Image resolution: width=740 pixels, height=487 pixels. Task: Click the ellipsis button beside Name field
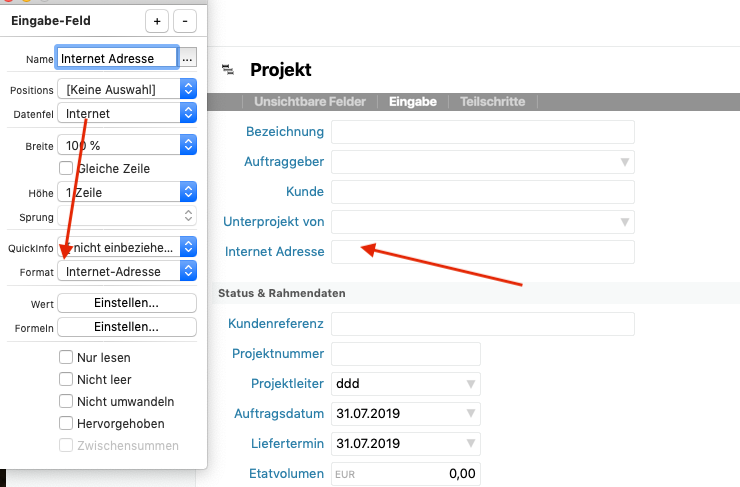tap(188, 59)
